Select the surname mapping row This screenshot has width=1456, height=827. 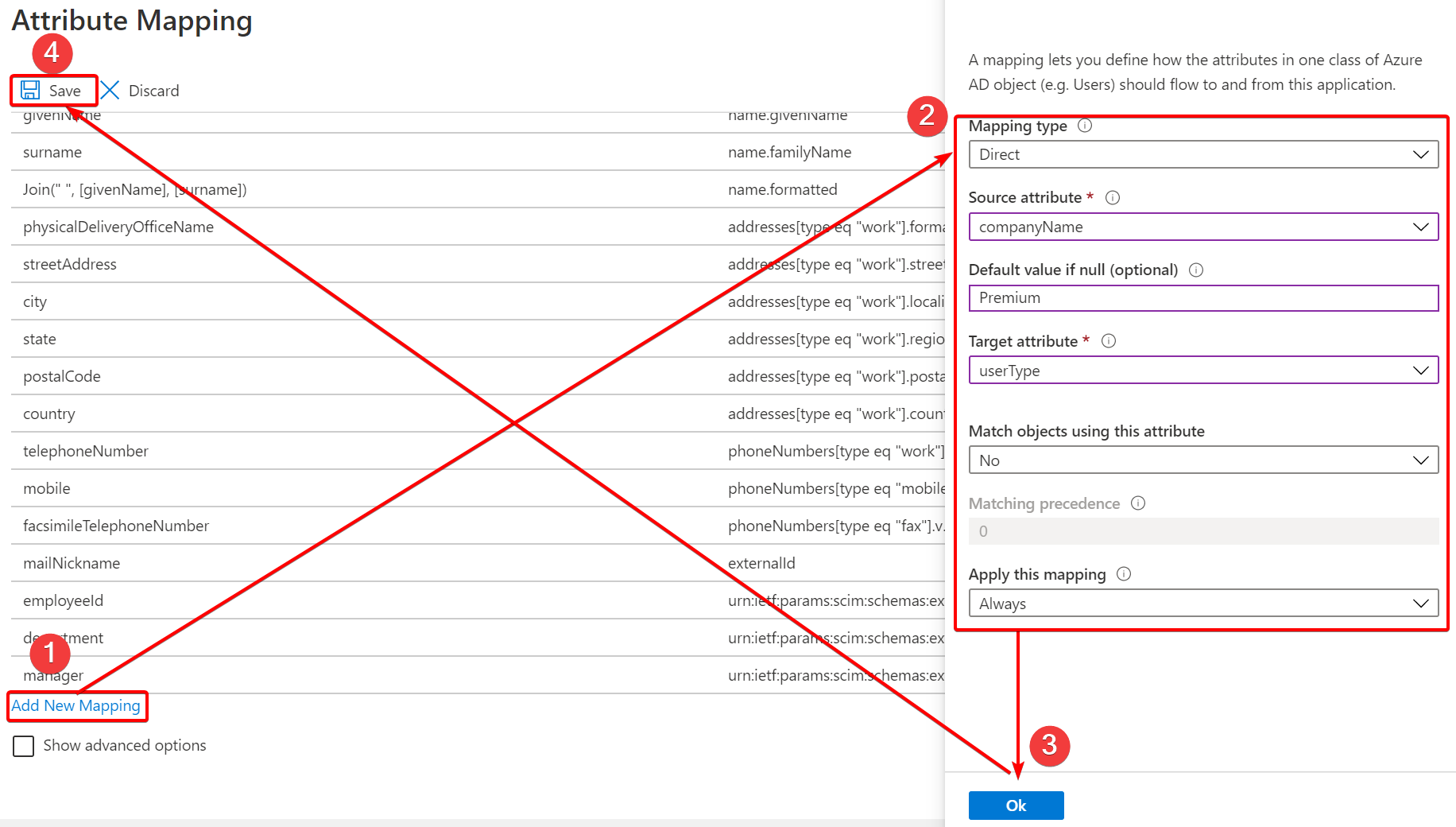click(478, 152)
